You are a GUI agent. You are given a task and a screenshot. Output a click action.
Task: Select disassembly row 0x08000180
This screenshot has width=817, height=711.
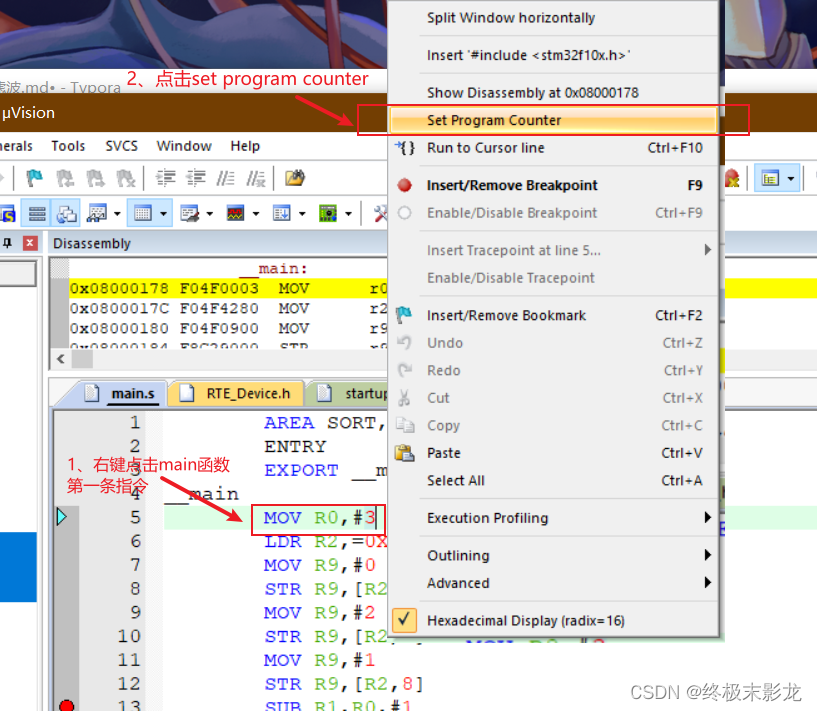[x=228, y=328]
